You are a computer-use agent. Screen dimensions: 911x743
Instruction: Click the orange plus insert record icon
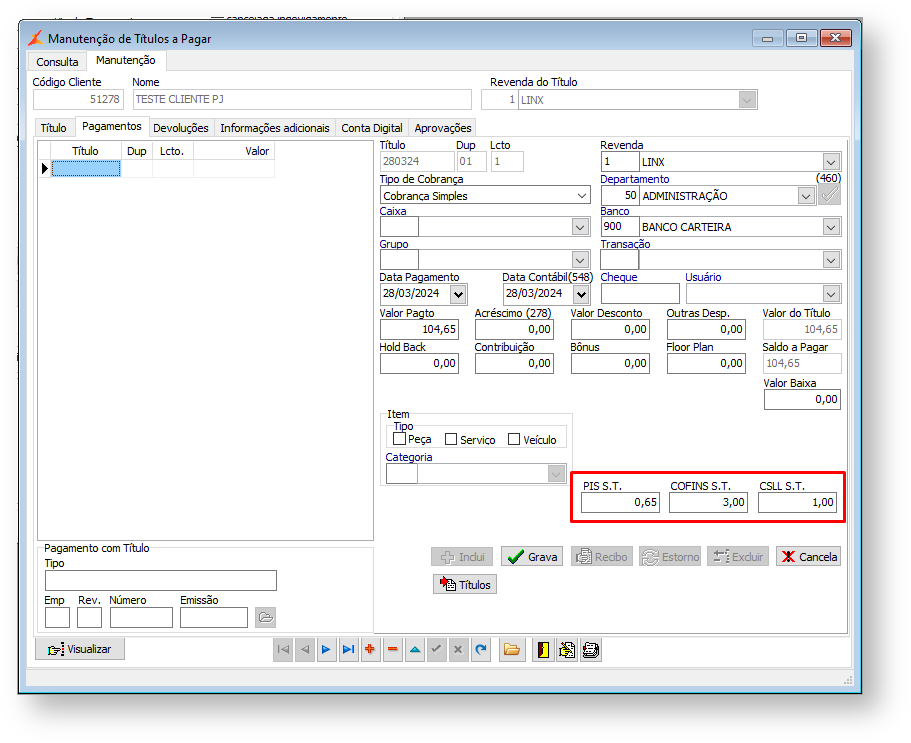click(370, 650)
